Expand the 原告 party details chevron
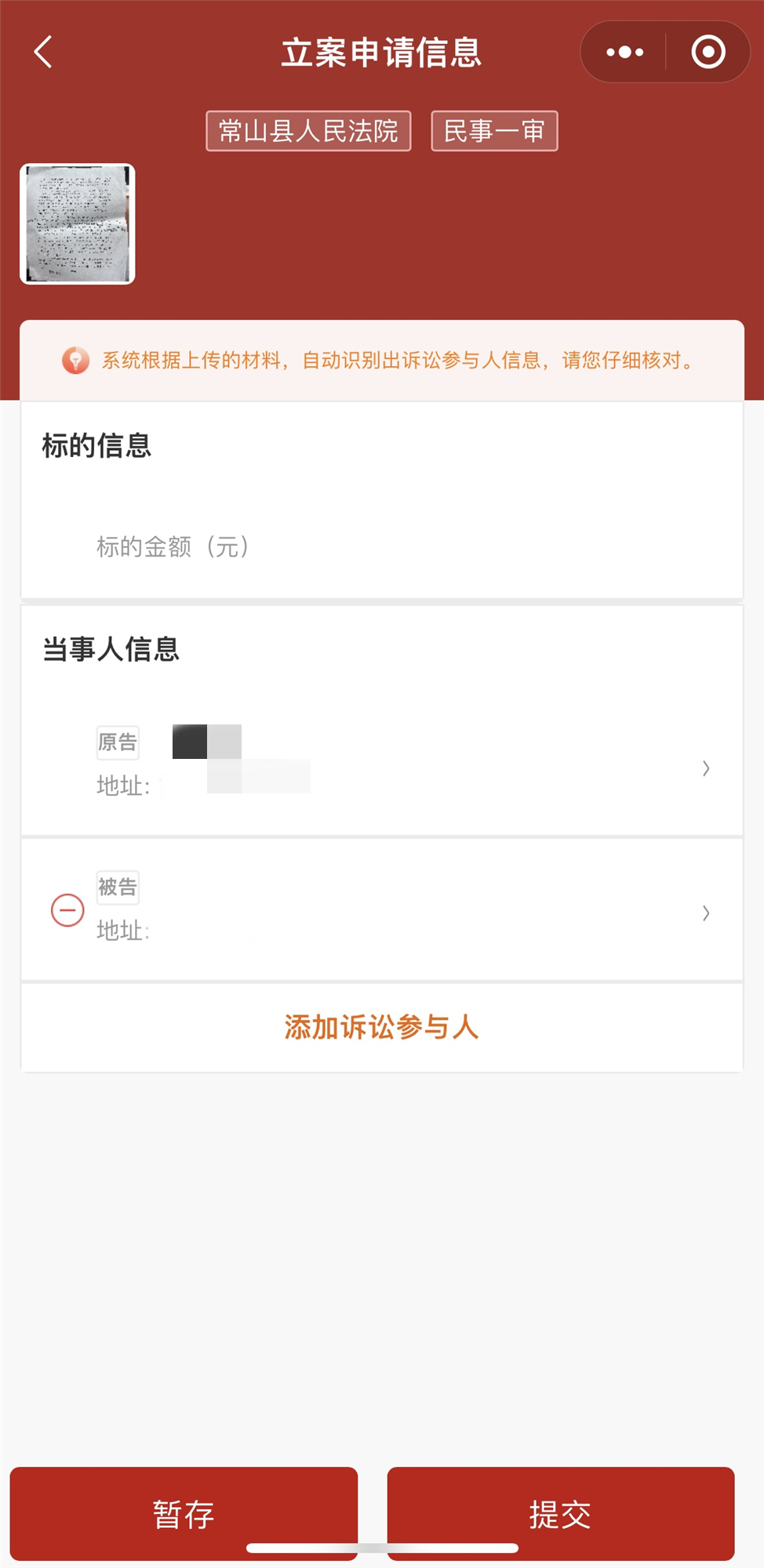764x1568 pixels. 706,768
